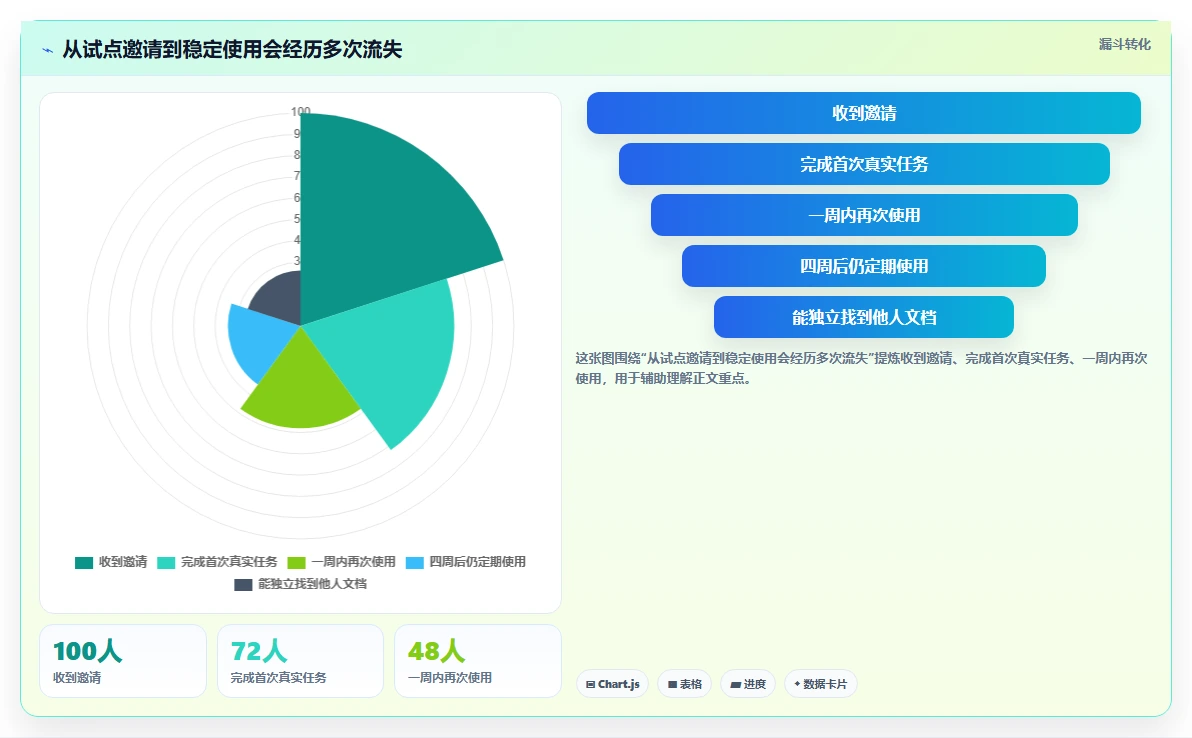This screenshot has width=1192, height=738.
Task: Toggle the 四周后仍定期使用 legend swatch
Action: [x=414, y=562]
